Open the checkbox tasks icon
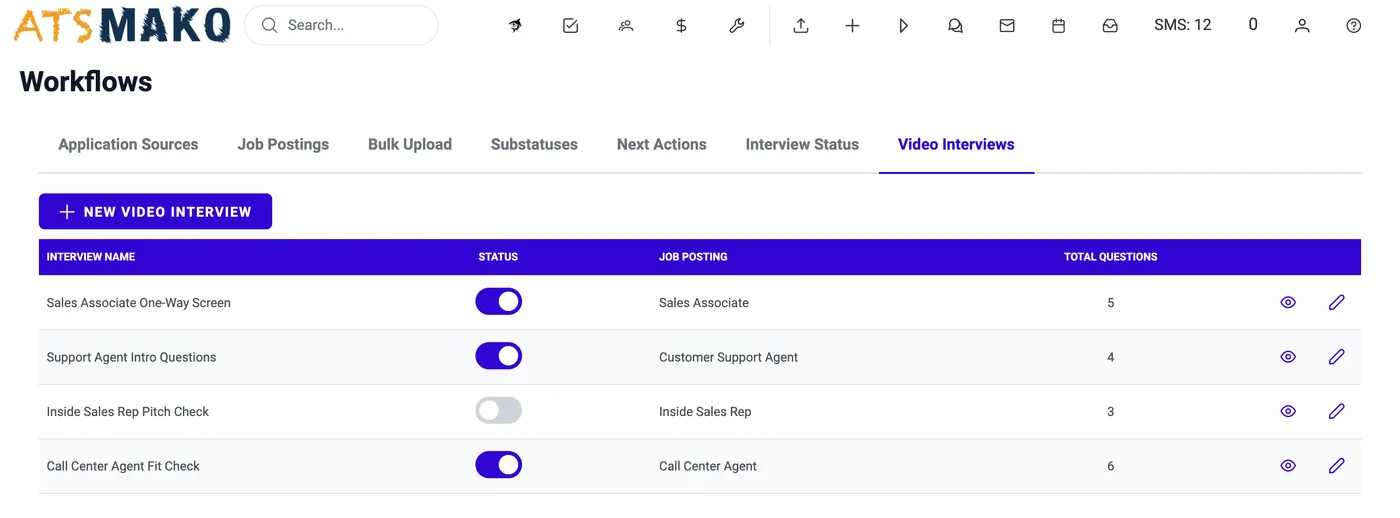Screen dimensions: 1400x518 (x=571, y=26)
